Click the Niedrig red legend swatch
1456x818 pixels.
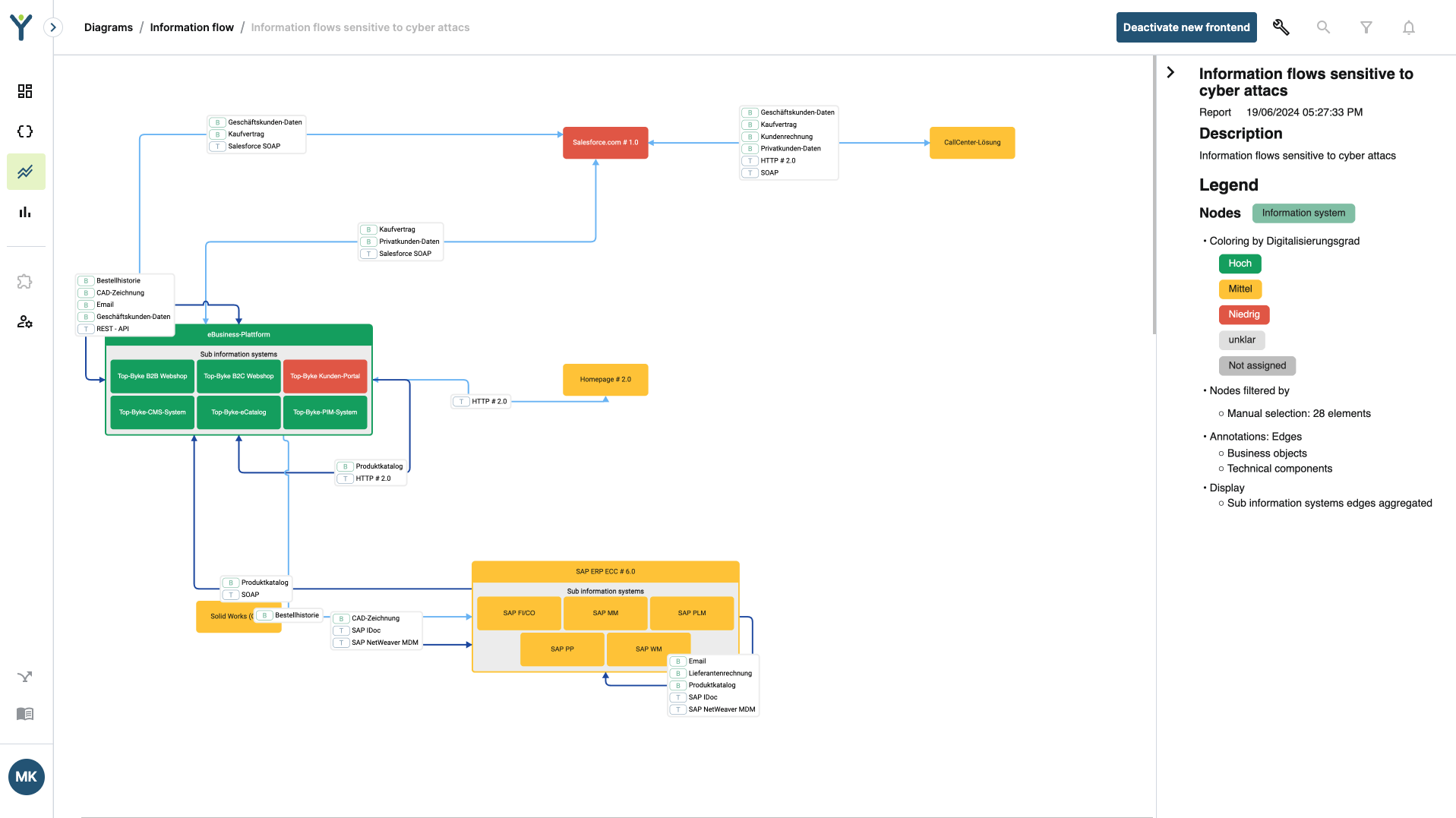[1243, 314]
